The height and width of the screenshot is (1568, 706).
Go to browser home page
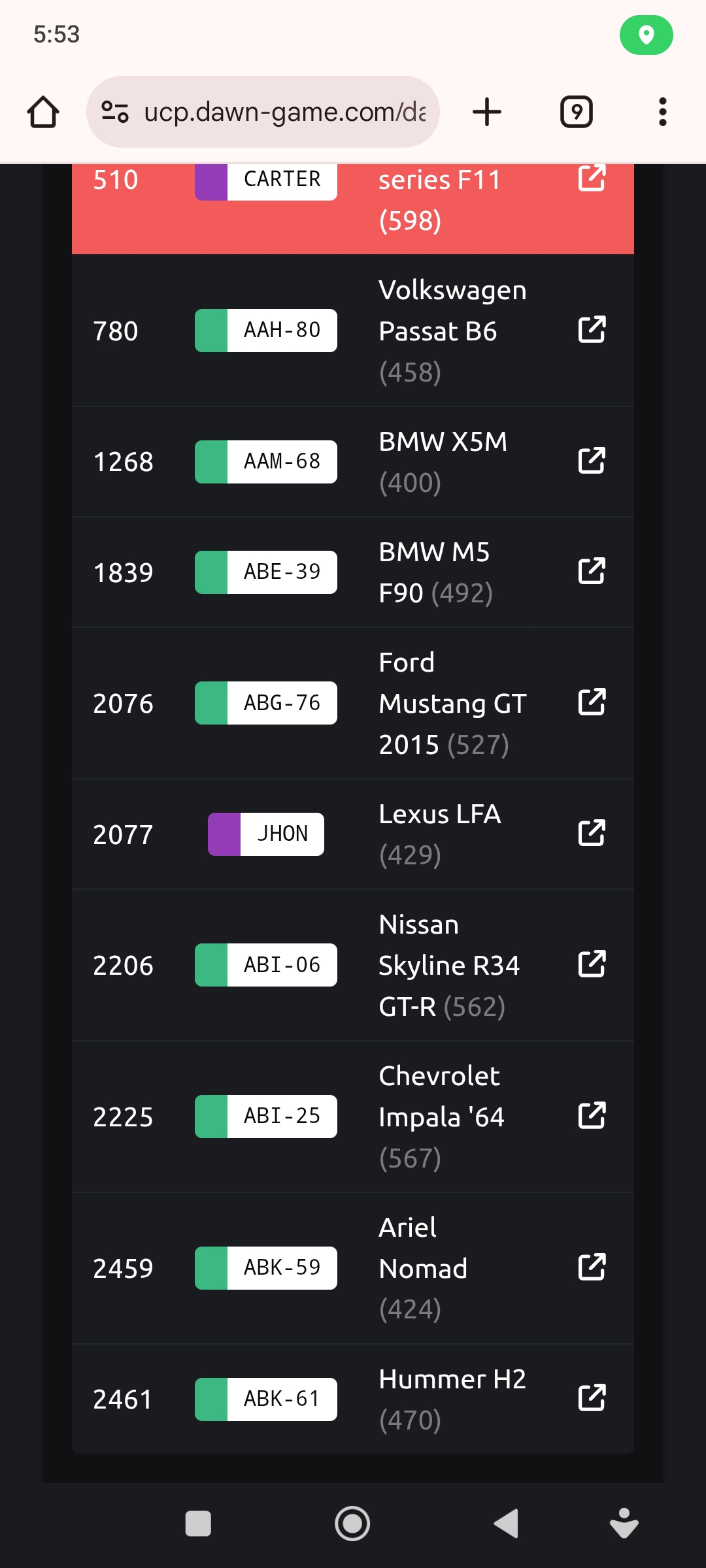[x=43, y=112]
